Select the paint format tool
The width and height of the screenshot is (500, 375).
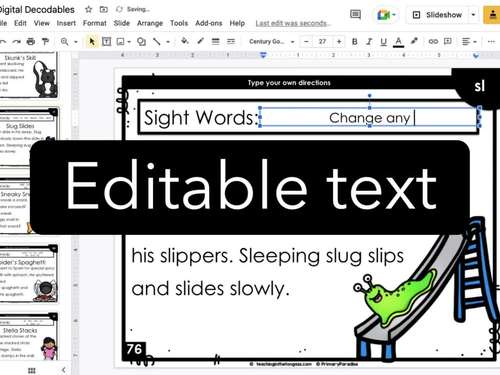45,41
